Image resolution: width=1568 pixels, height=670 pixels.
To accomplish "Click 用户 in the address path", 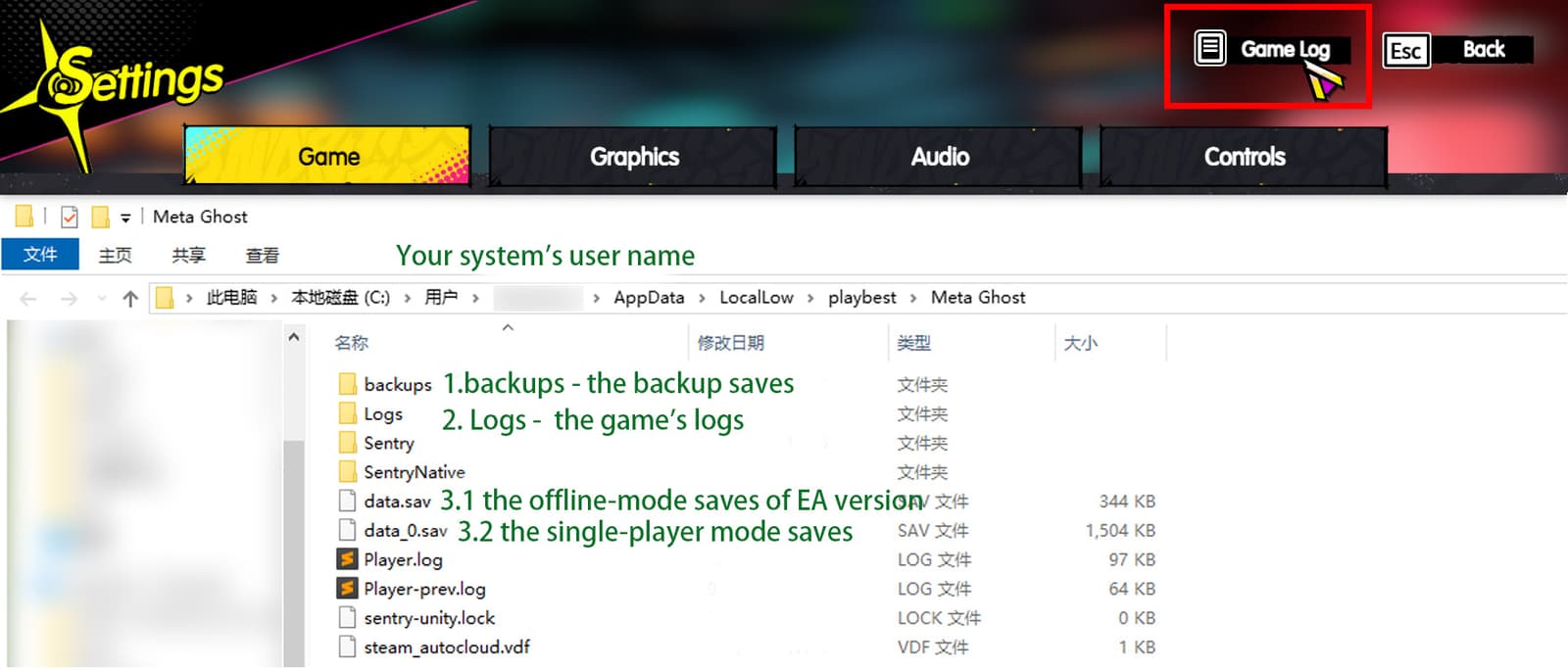I will (441, 297).
